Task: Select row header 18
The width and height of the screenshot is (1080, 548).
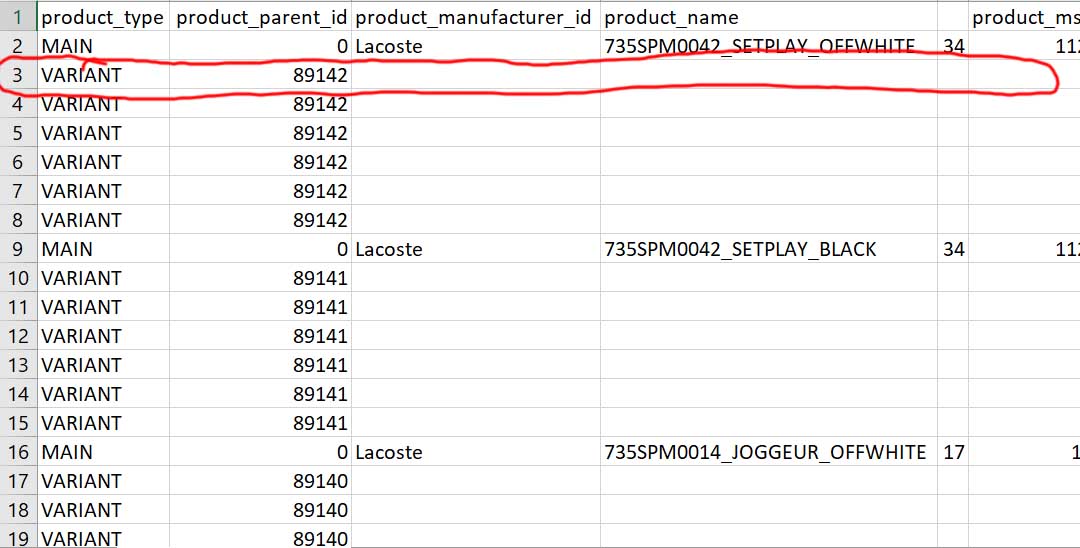Action: [x=18, y=509]
